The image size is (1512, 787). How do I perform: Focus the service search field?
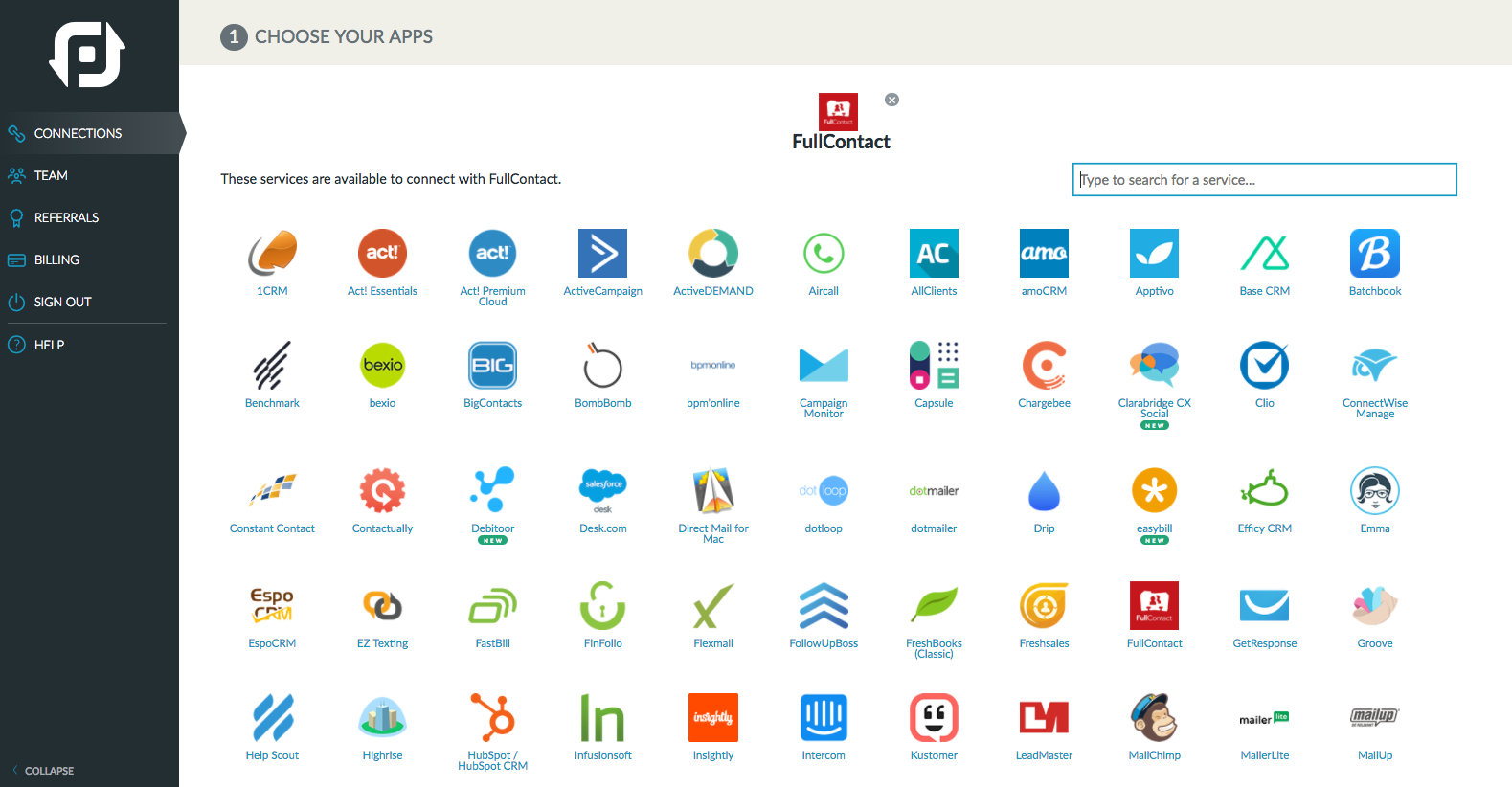coord(1264,179)
